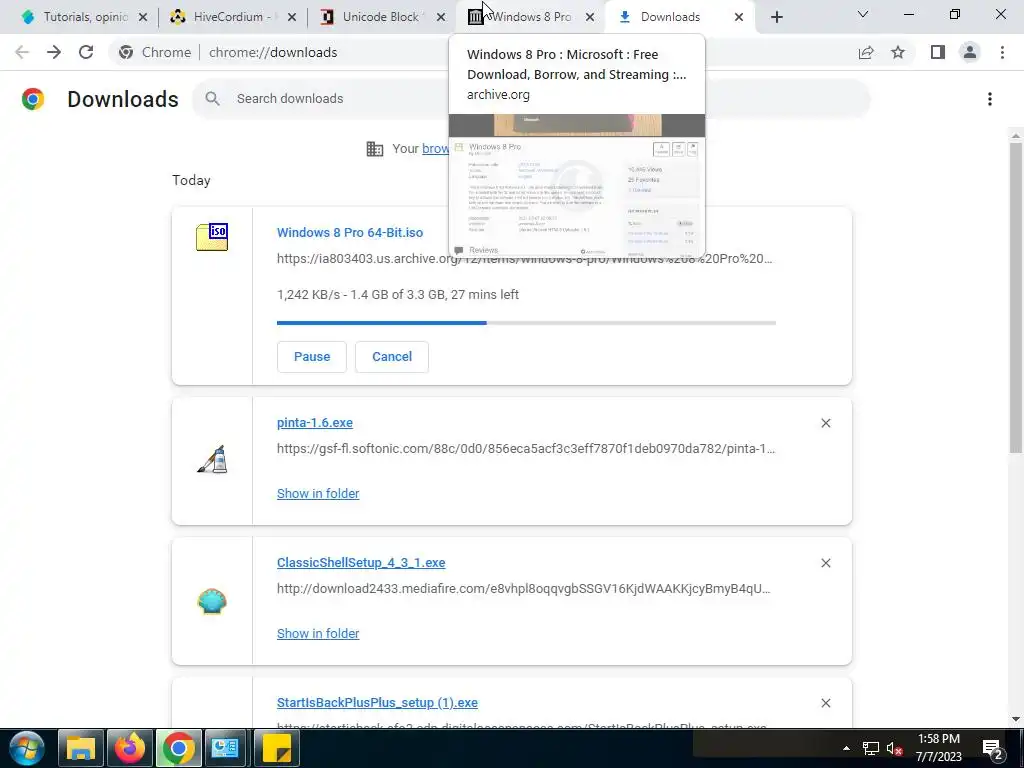Click the scrollbar down arrow
Screen dimensions: 1024x768
pyautogui.click(x=1016, y=719)
